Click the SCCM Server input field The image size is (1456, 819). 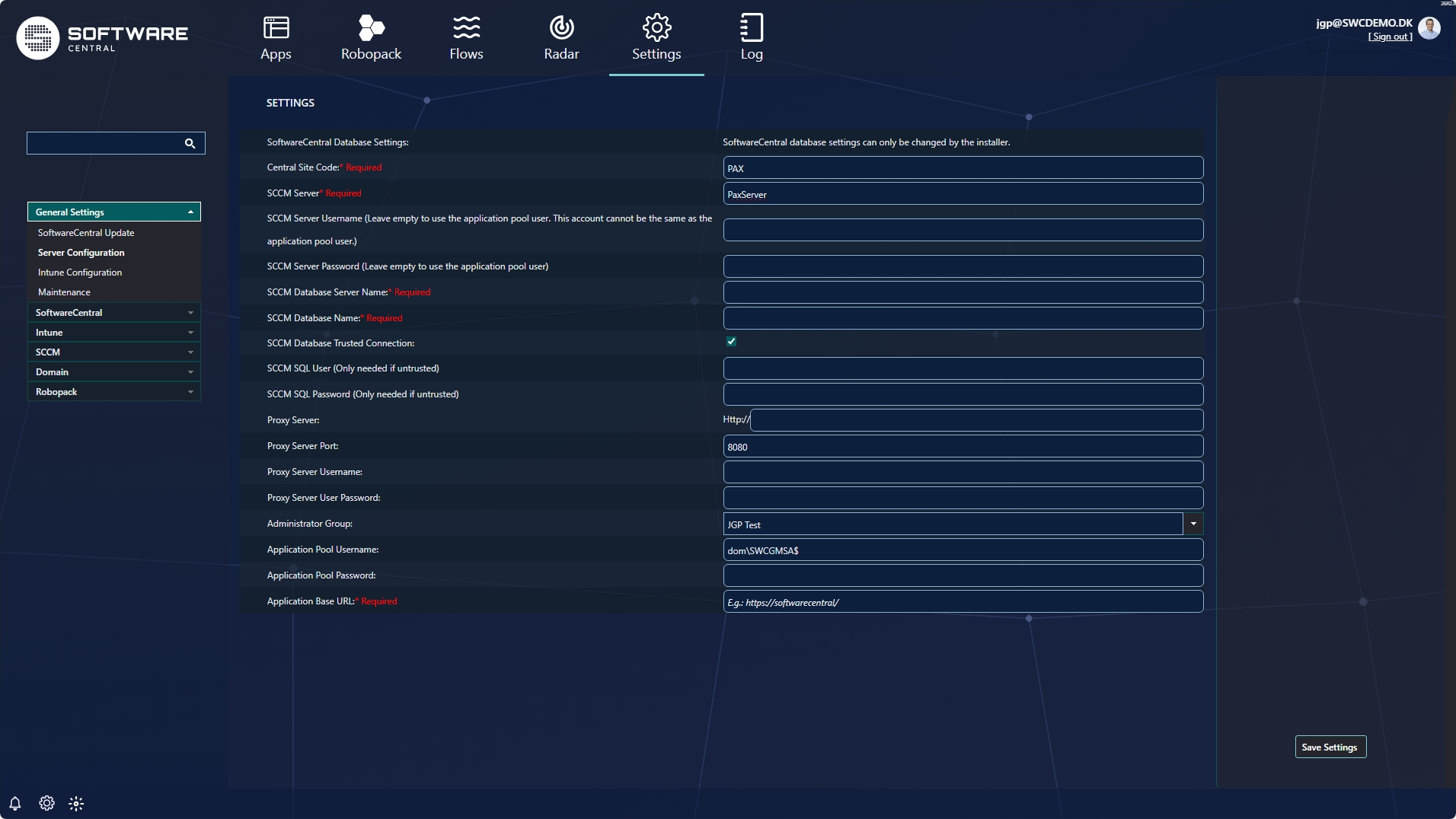point(963,193)
